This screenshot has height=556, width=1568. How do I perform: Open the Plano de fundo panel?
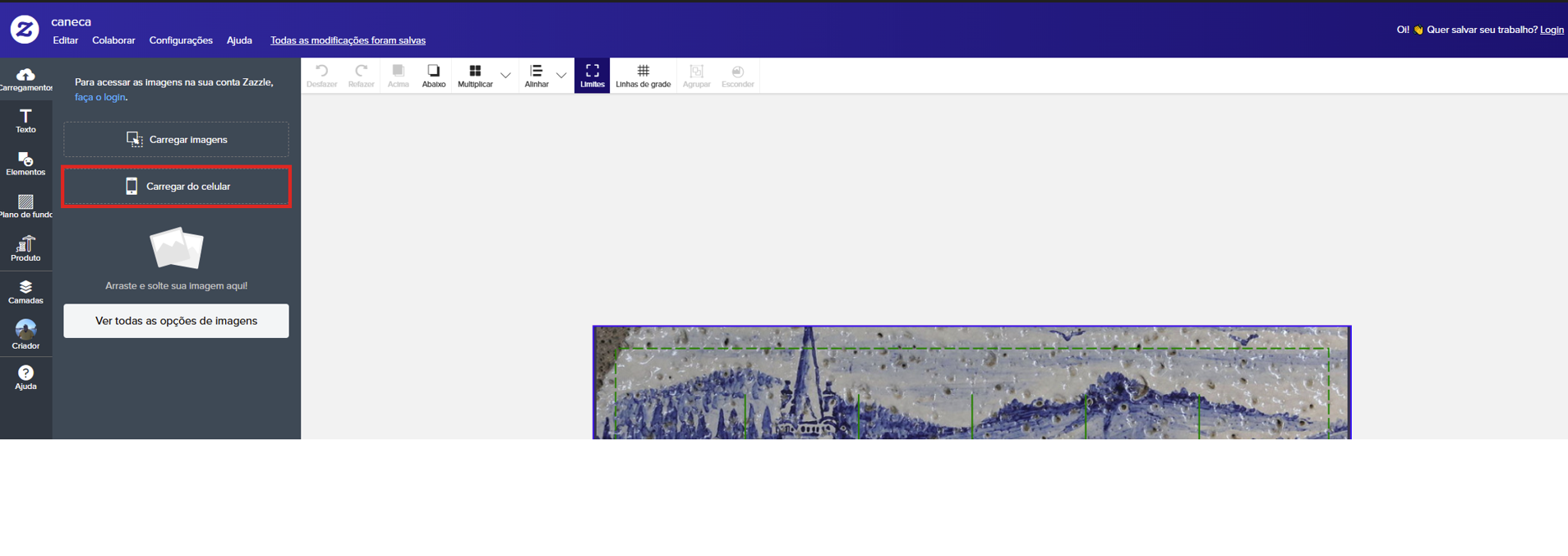point(25,207)
